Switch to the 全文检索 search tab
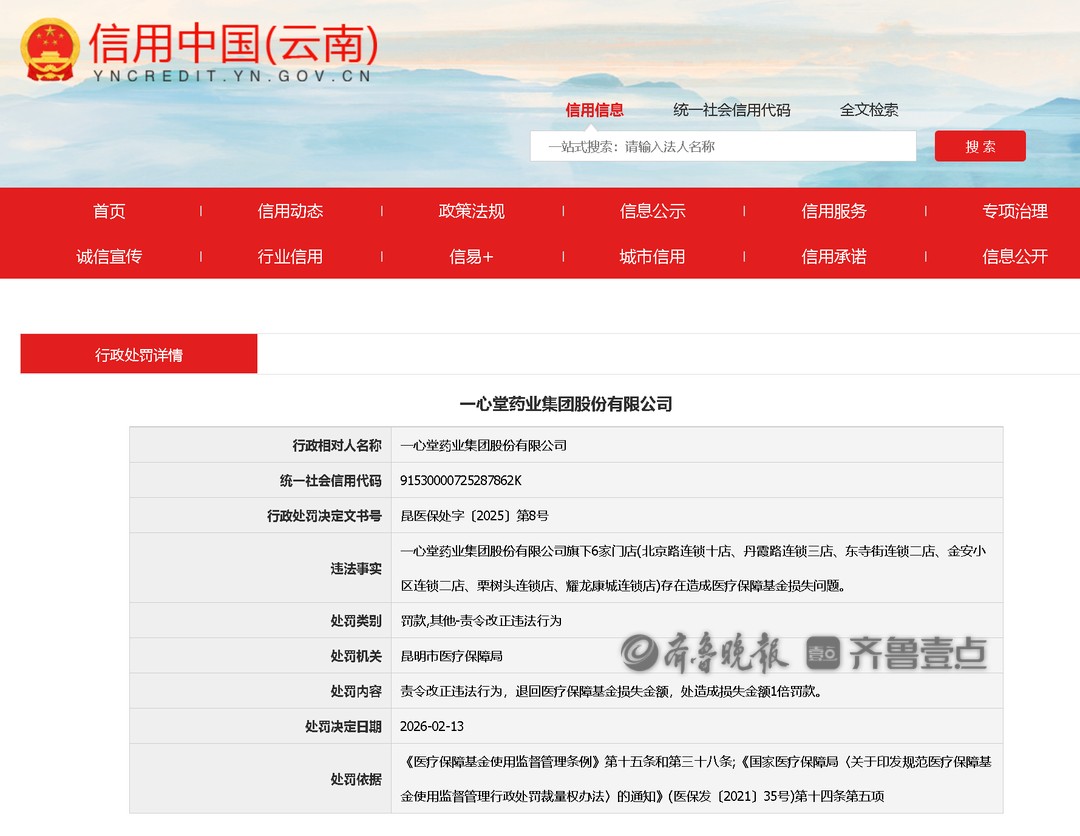The height and width of the screenshot is (836, 1080). tap(868, 110)
